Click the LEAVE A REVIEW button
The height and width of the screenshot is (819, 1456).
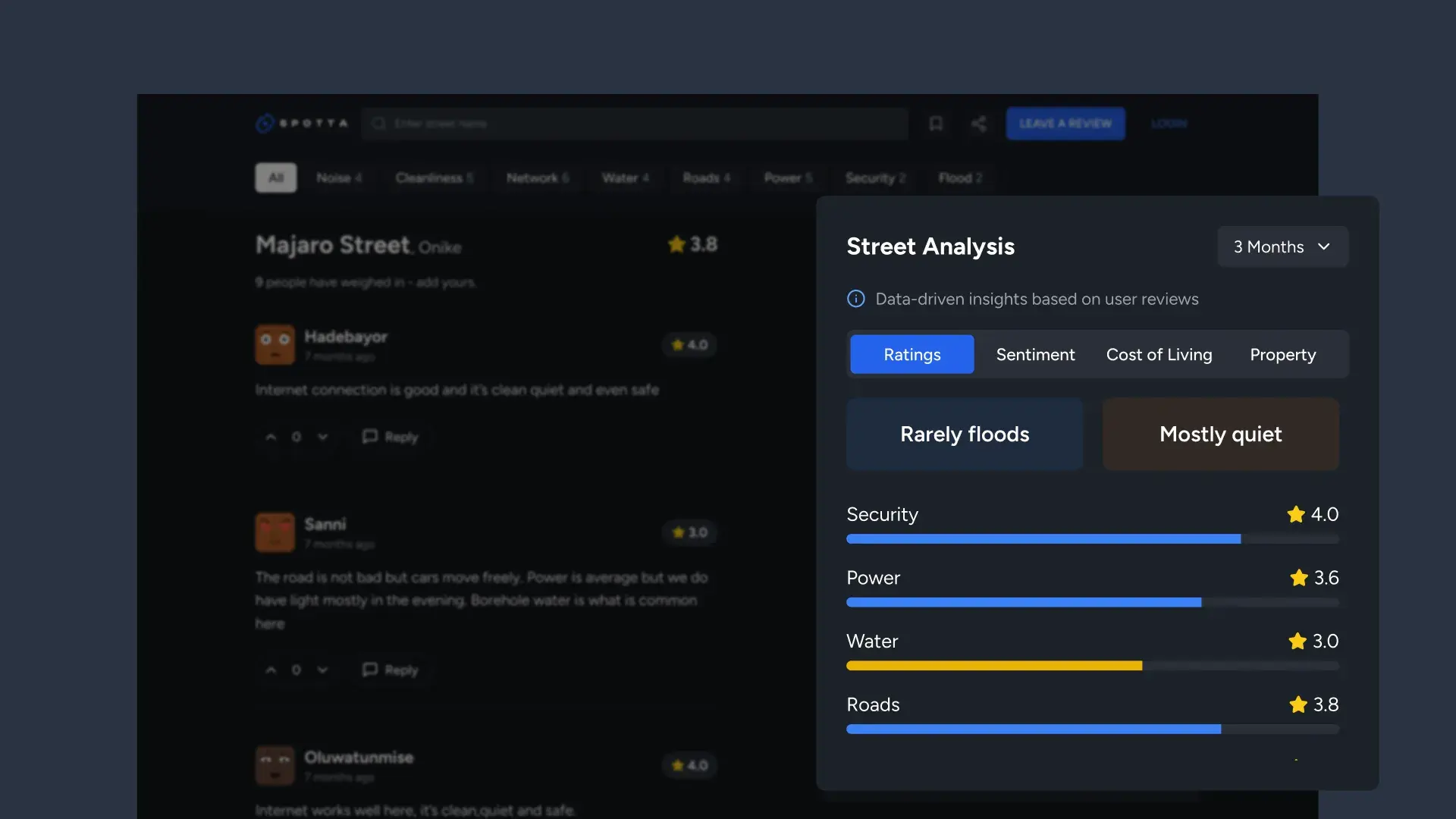coord(1065,123)
